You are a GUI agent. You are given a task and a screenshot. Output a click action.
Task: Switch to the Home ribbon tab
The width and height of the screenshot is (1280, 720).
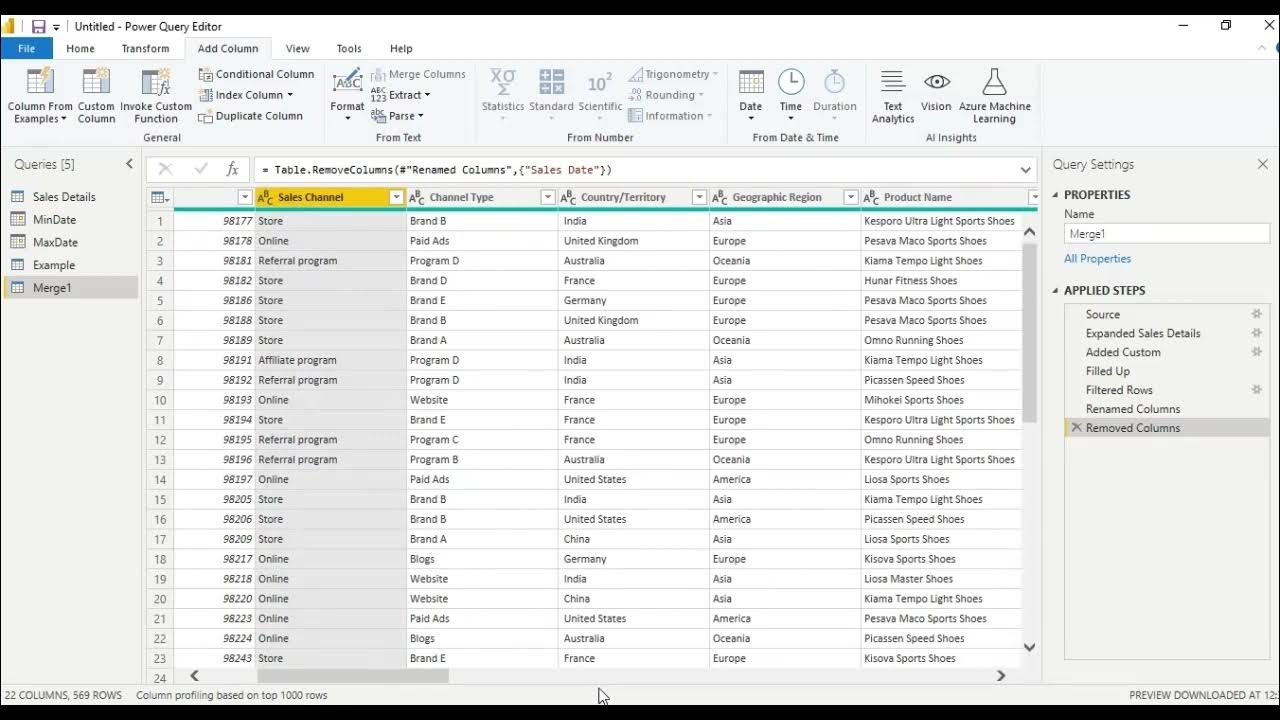[x=80, y=48]
